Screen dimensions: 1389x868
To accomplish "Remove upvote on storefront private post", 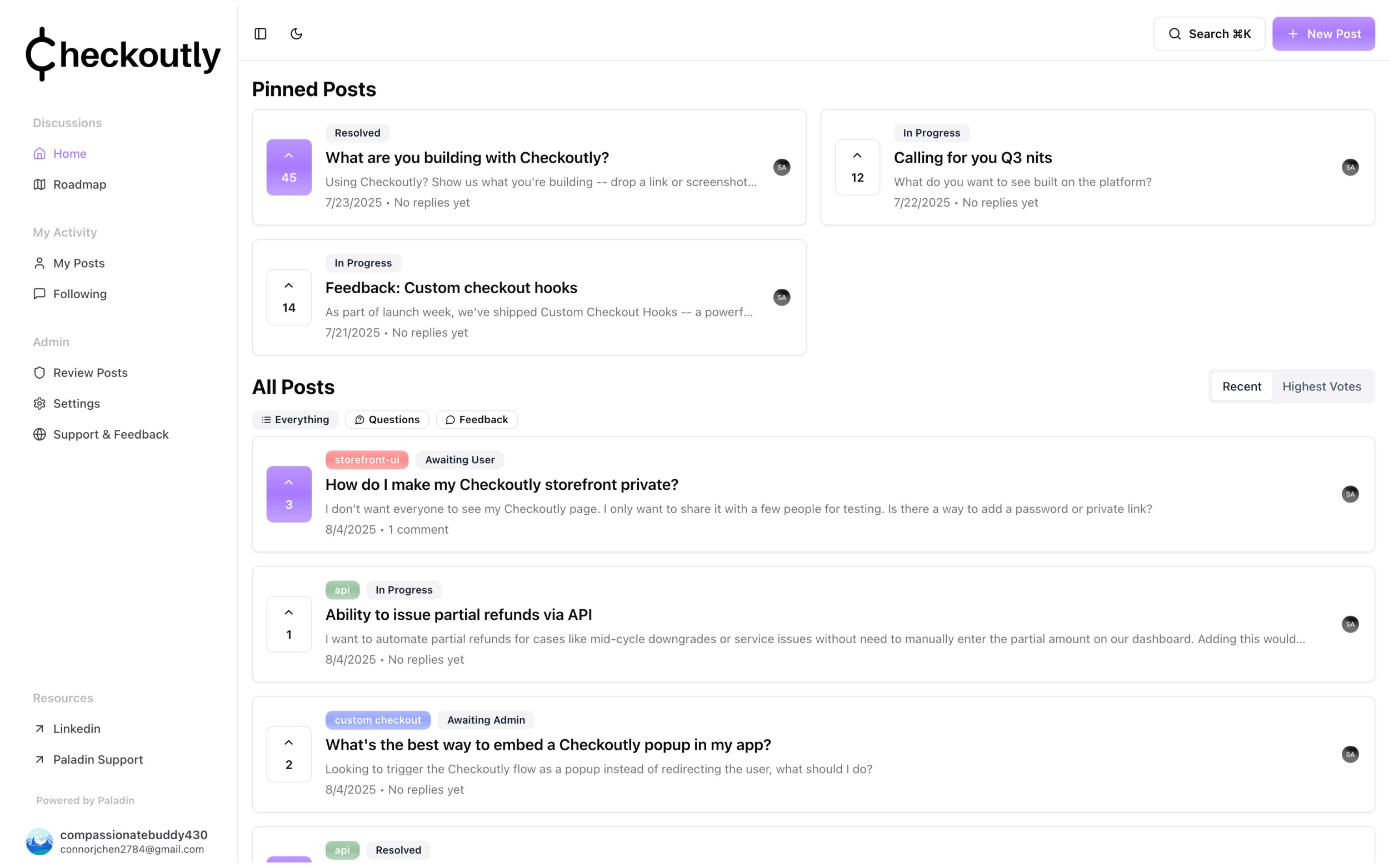I will tap(289, 494).
